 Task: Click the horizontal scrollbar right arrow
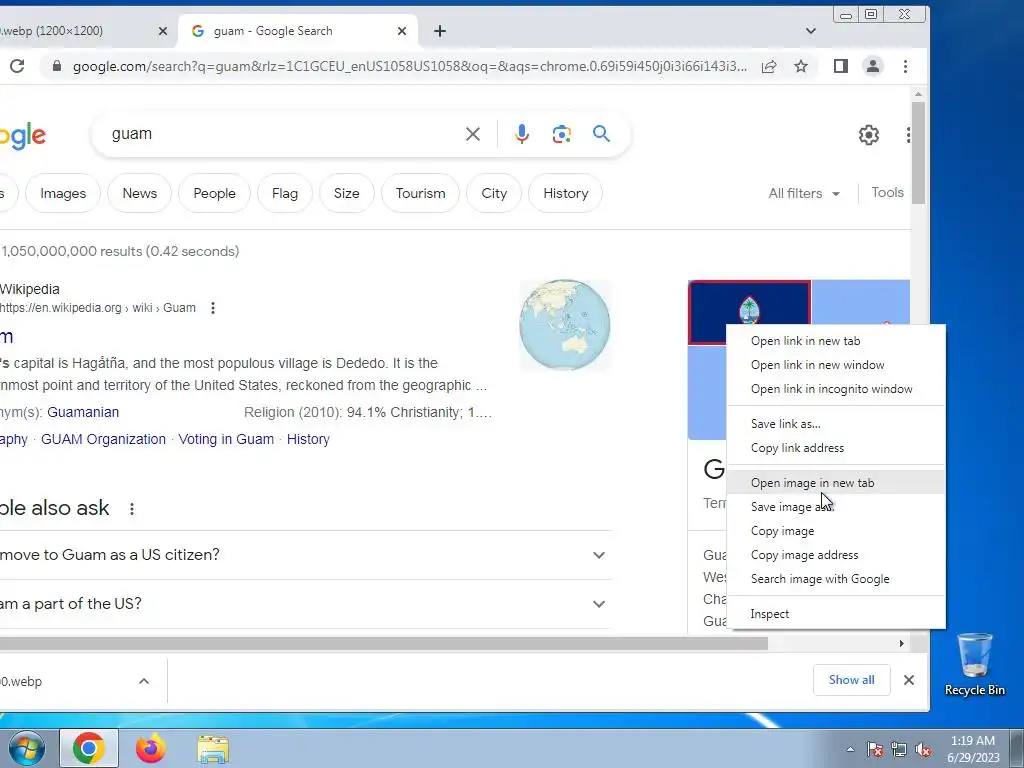tap(901, 643)
